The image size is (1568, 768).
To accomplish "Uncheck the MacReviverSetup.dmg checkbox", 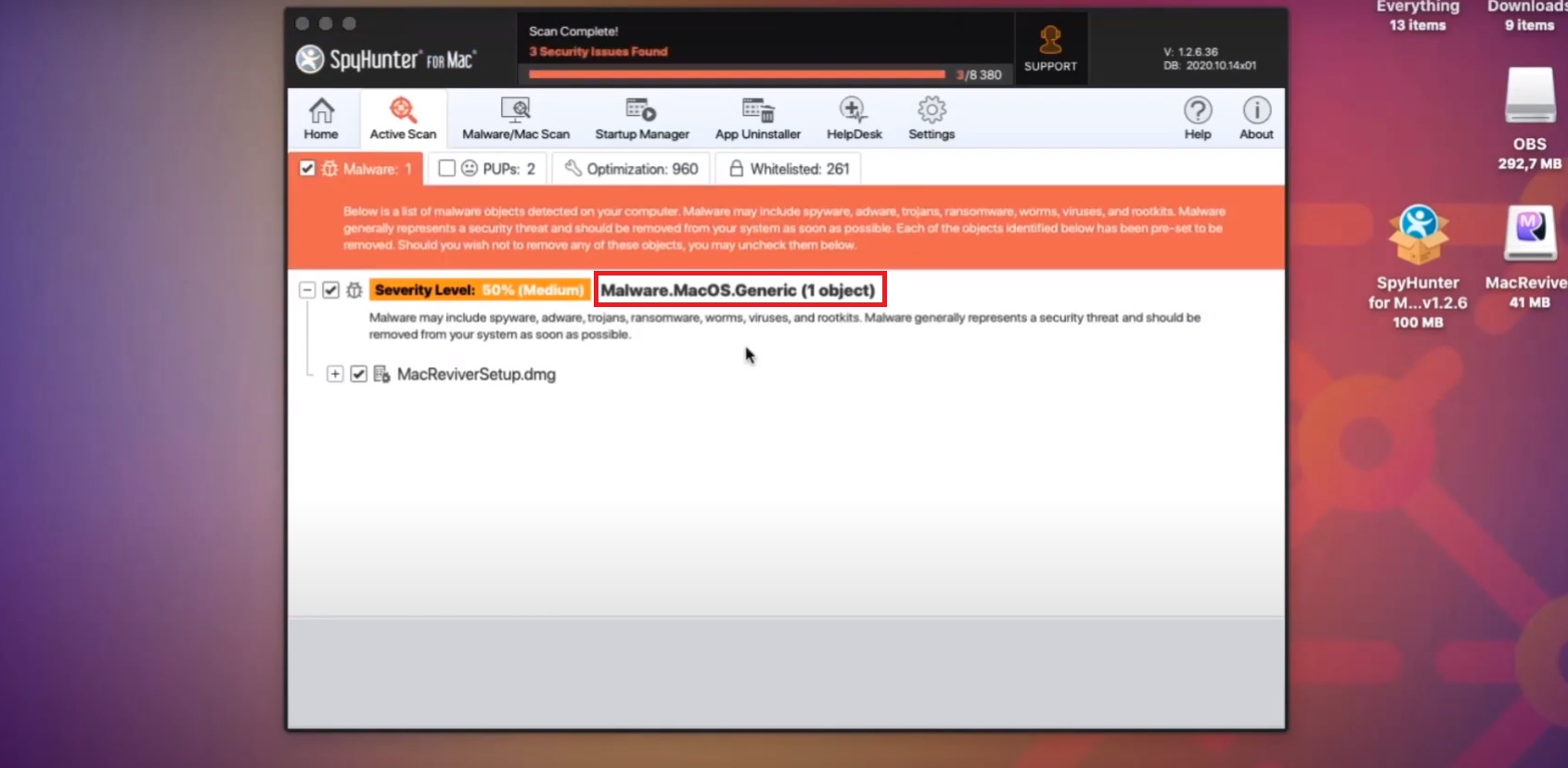I will [x=358, y=375].
